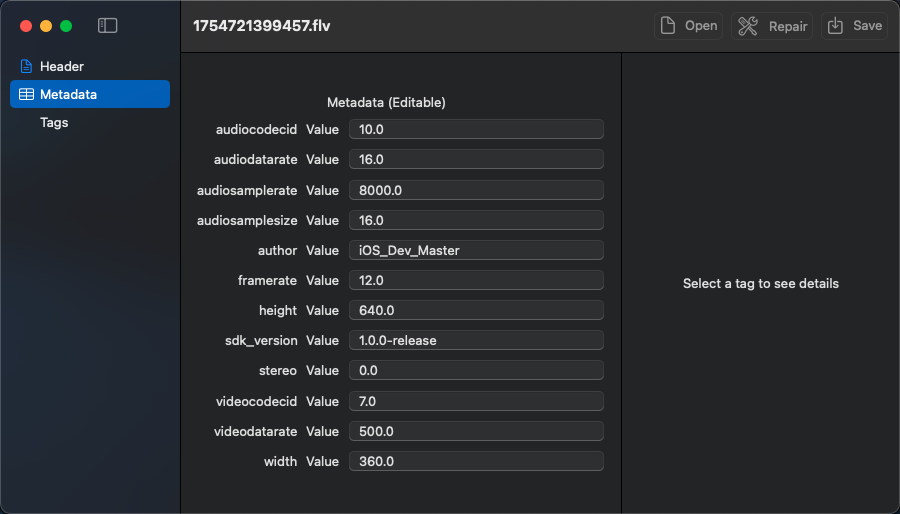This screenshot has width=900, height=514.
Task: Click the 'author' label
Action: pyautogui.click(x=277, y=251)
